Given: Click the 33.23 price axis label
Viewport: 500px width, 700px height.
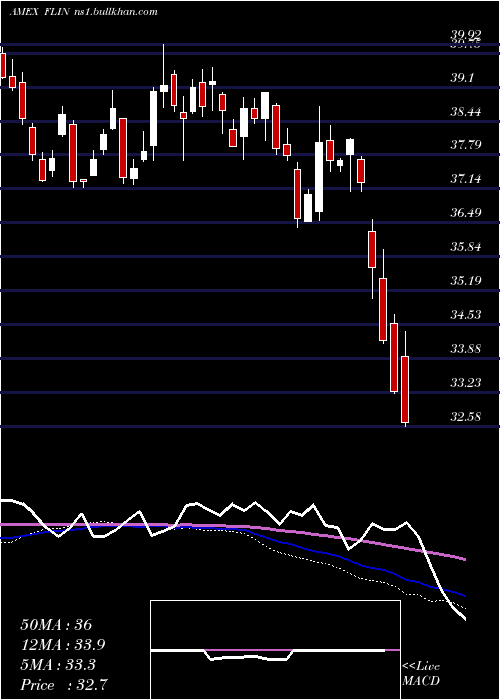Looking at the screenshot, I should 466,383.
